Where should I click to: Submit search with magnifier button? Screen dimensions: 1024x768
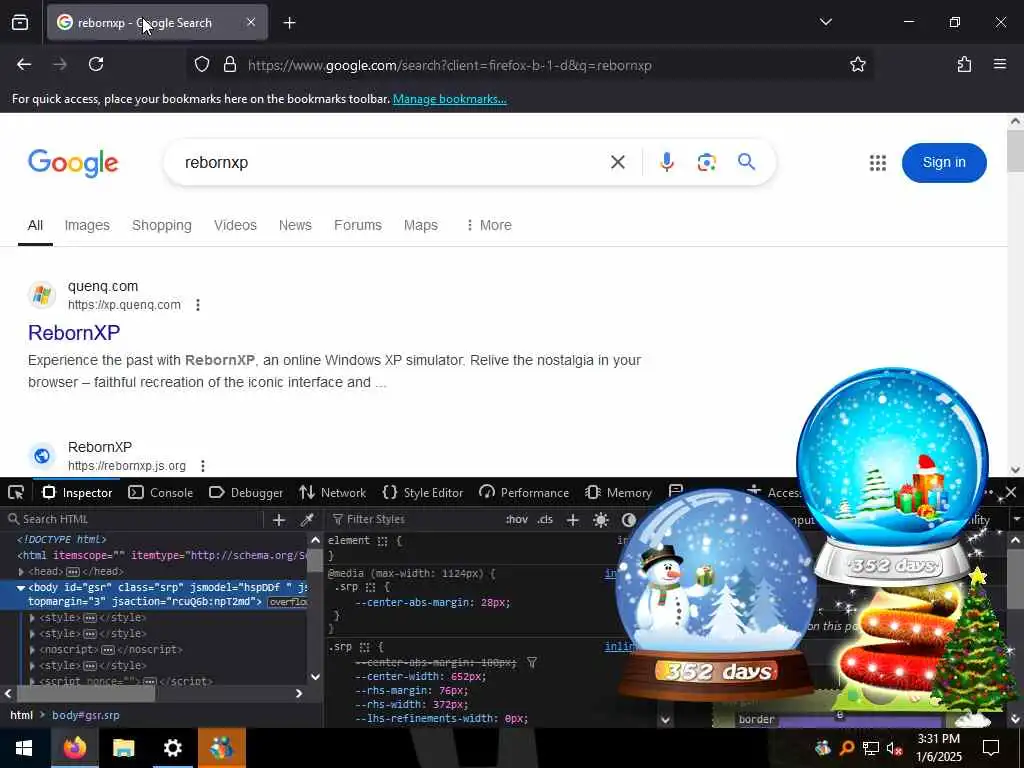pos(746,161)
